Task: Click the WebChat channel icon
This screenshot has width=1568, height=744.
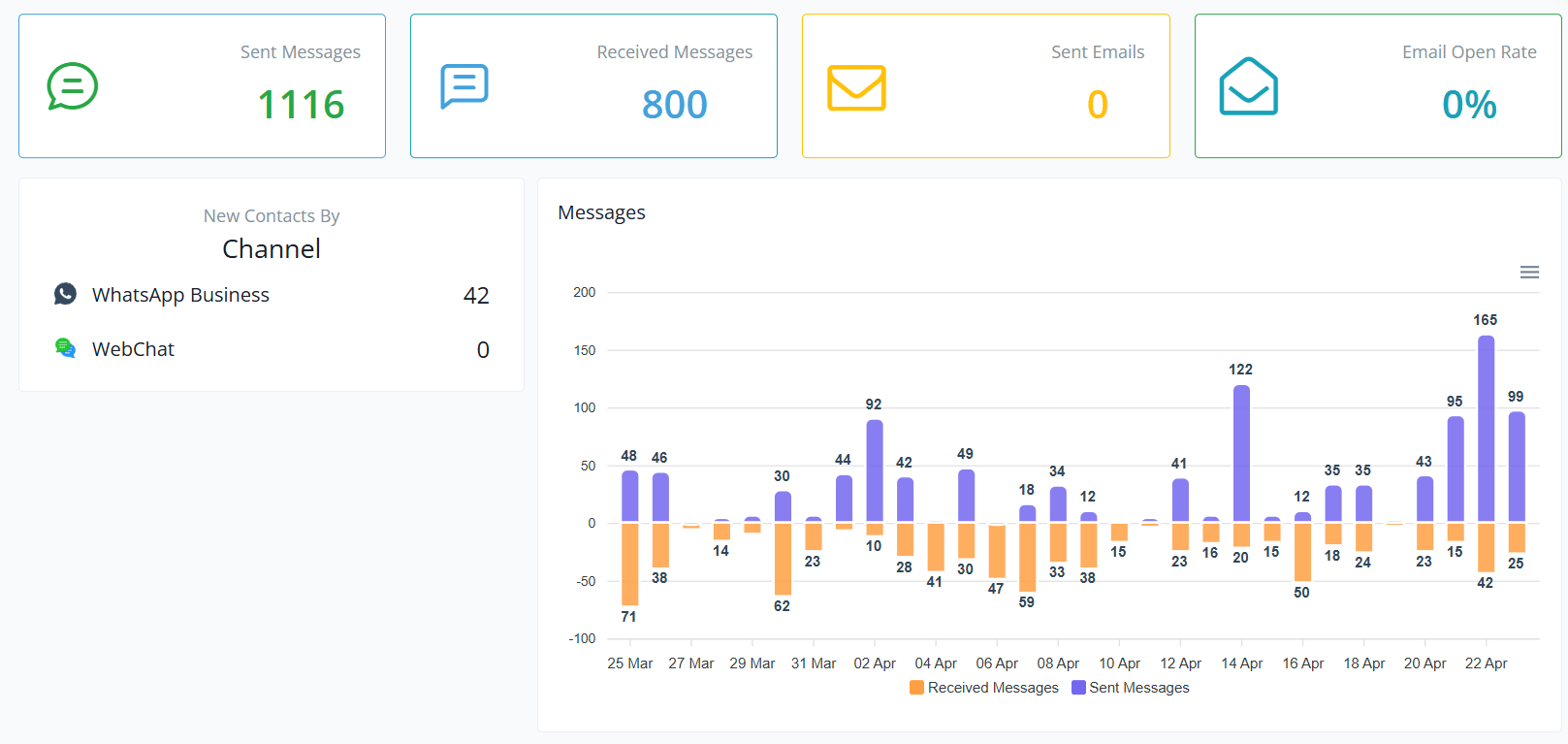Action: (65, 348)
